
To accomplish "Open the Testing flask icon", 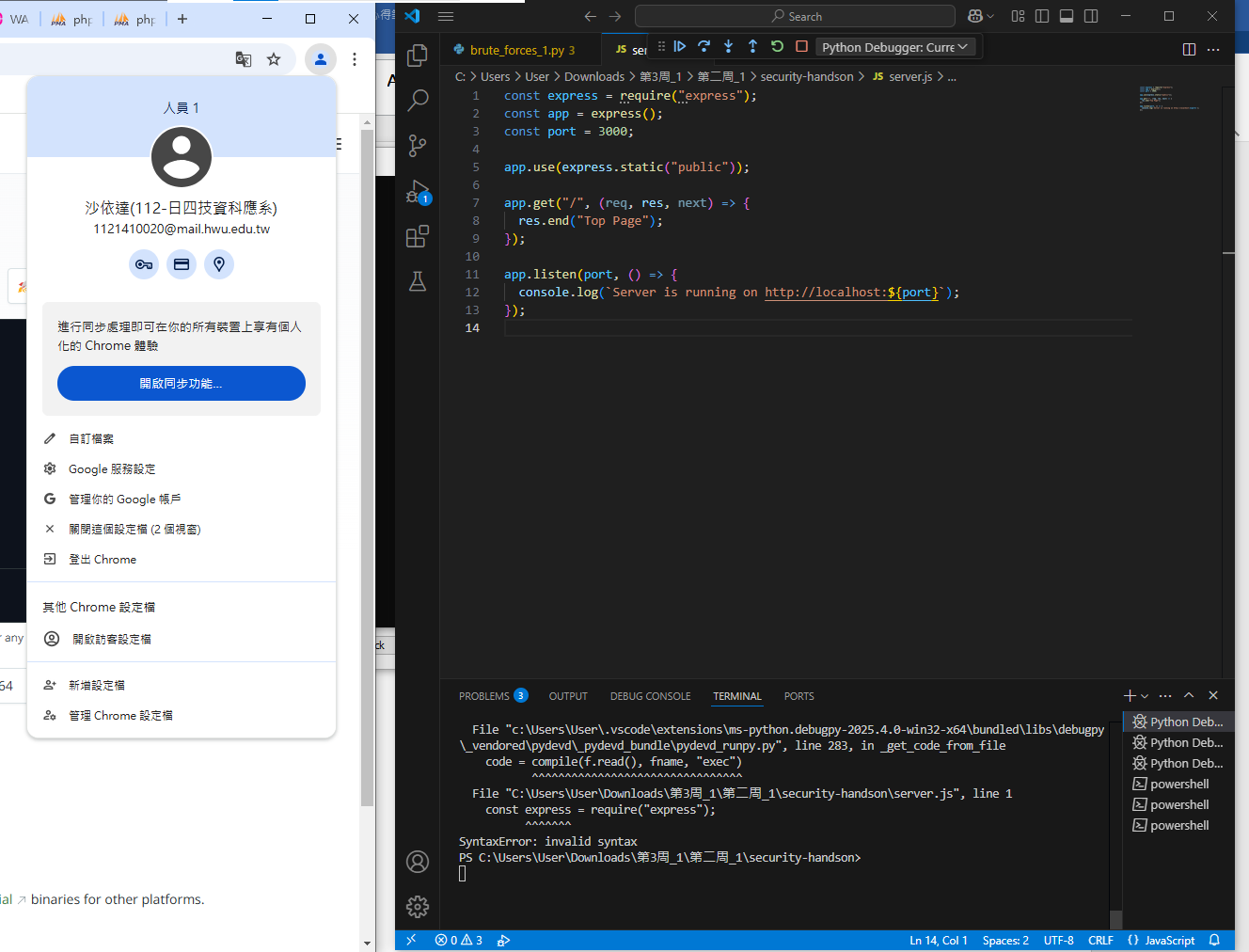I will (x=418, y=281).
